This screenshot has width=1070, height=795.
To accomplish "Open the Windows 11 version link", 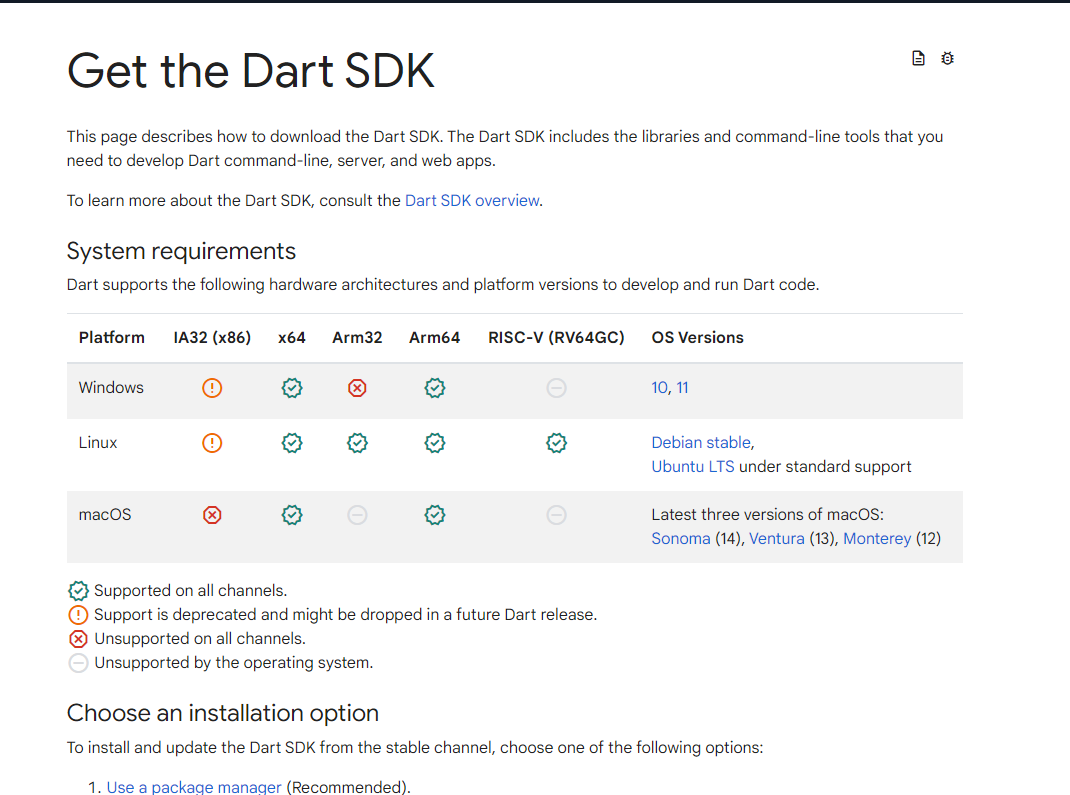I will (x=682, y=388).
